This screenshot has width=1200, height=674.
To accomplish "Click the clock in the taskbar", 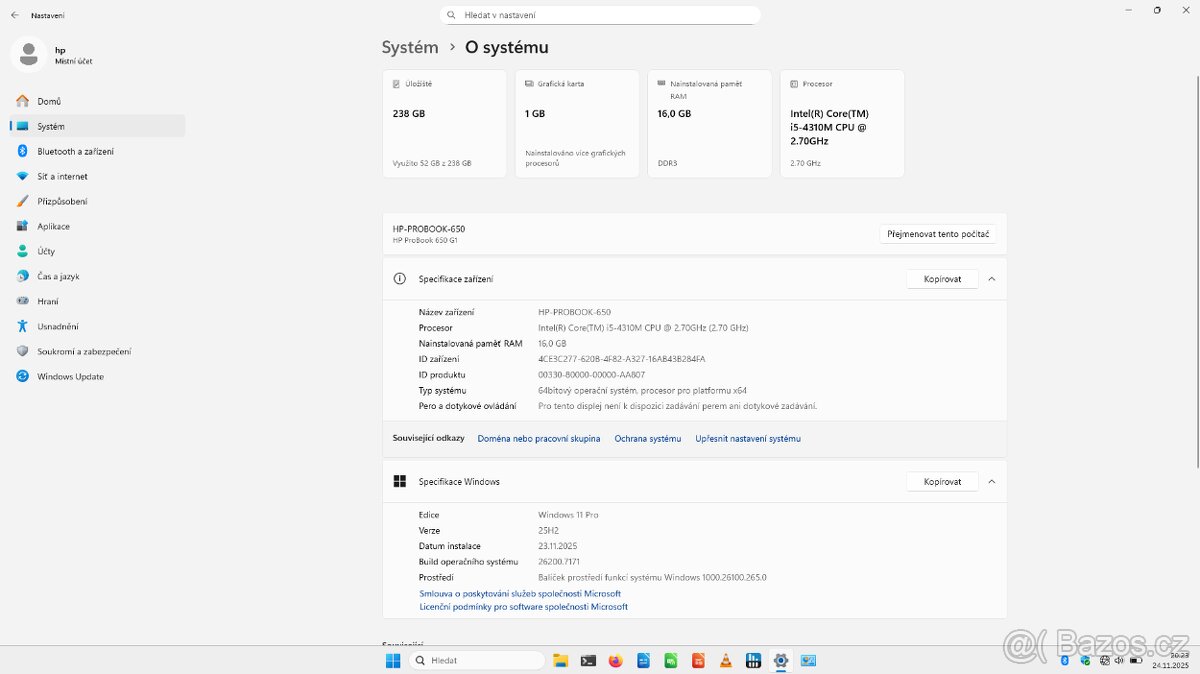I will [x=1168, y=660].
